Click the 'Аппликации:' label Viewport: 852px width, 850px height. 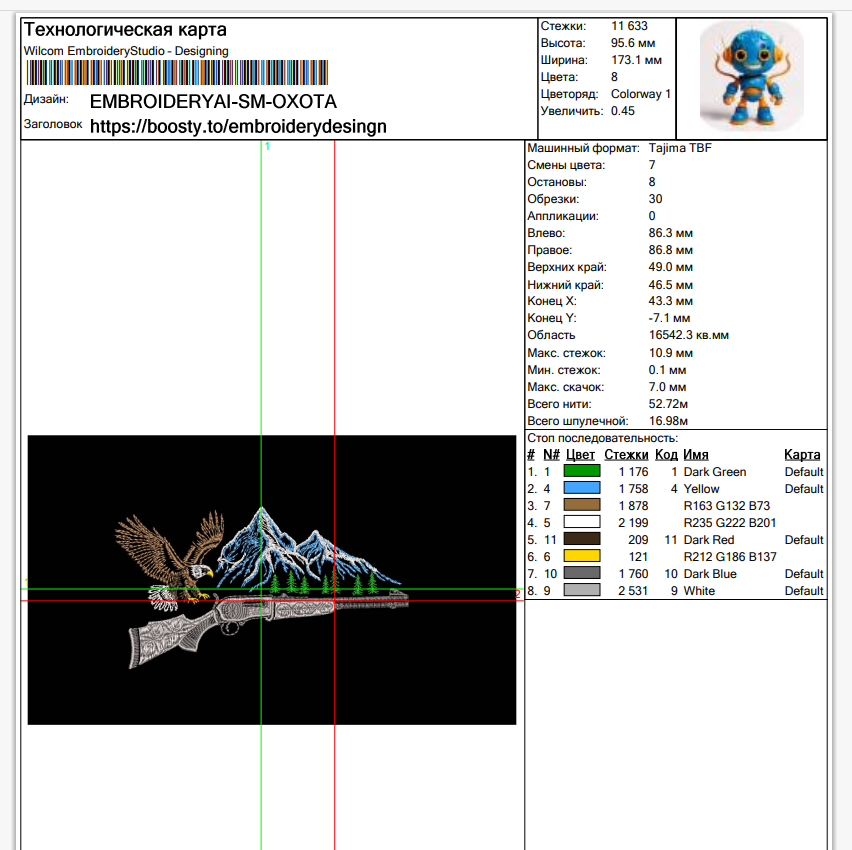pos(562,216)
